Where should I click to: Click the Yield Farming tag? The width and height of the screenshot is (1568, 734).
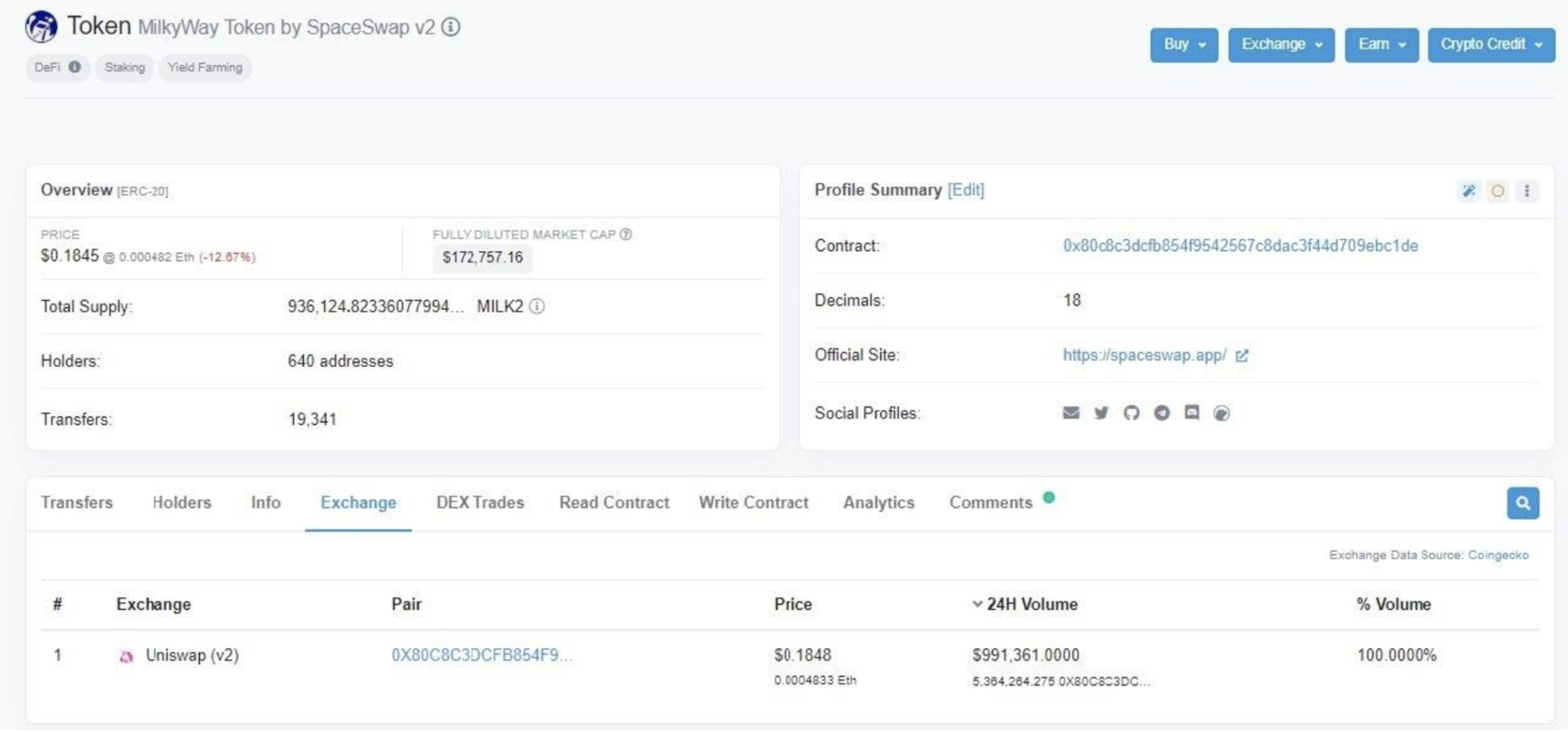pyautogui.click(x=205, y=67)
